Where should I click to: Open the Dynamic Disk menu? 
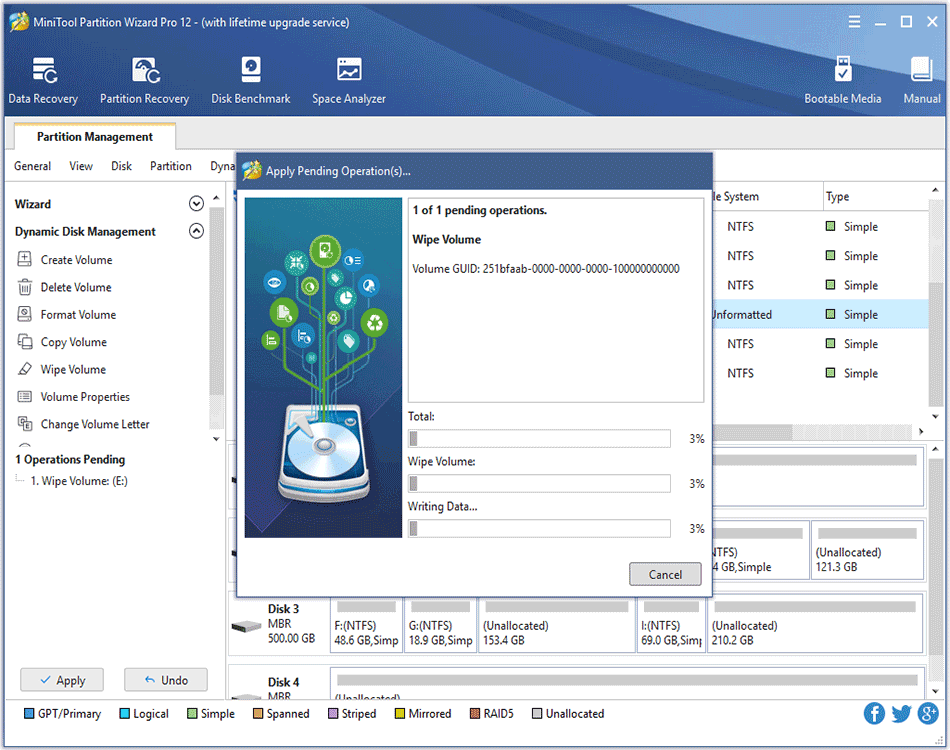tap(222, 166)
